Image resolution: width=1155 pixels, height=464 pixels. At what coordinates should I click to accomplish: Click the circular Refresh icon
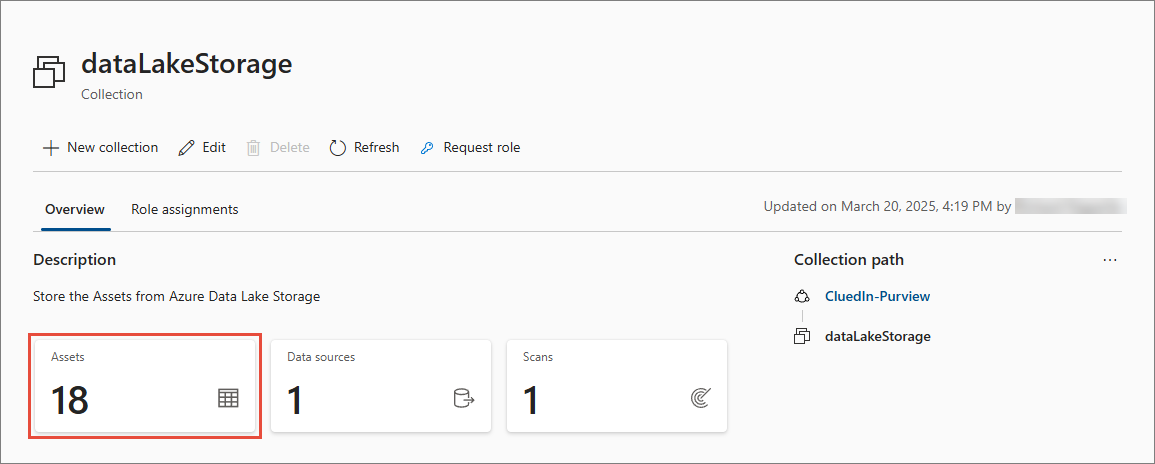(337, 148)
